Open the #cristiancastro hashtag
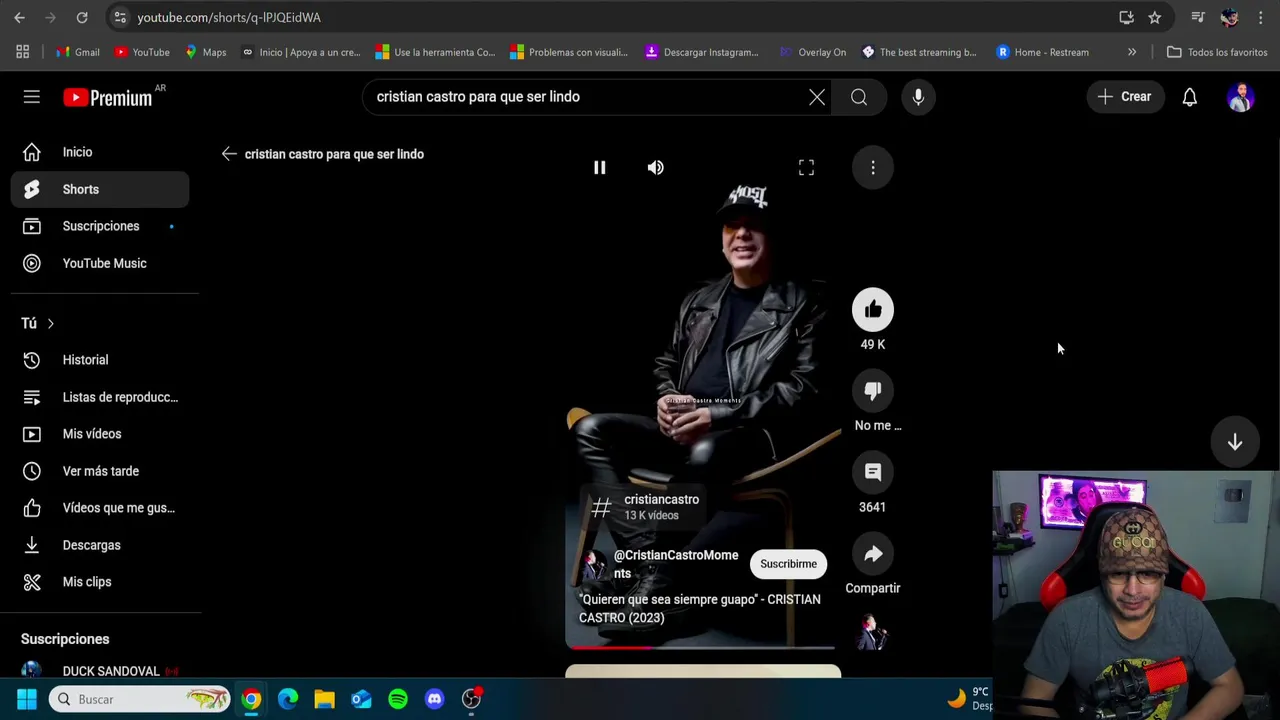This screenshot has width=1280, height=720. [644, 507]
